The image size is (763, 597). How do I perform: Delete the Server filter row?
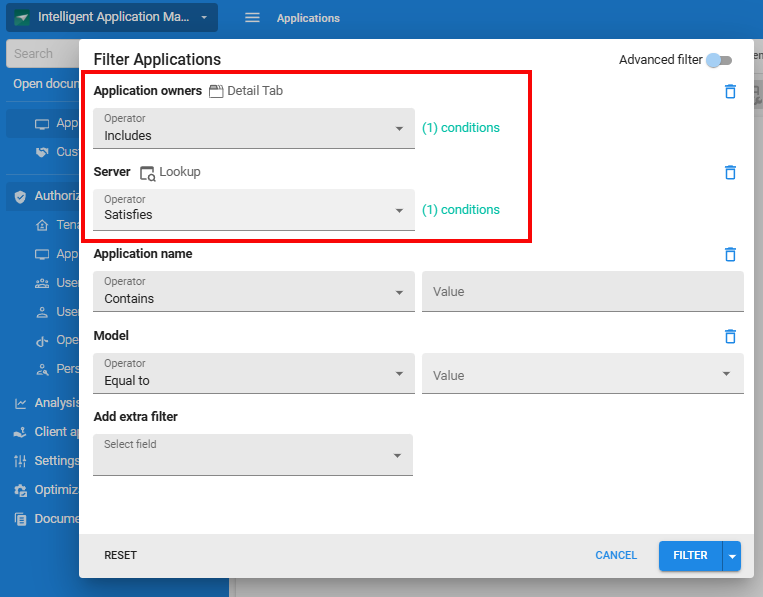(x=730, y=172)
